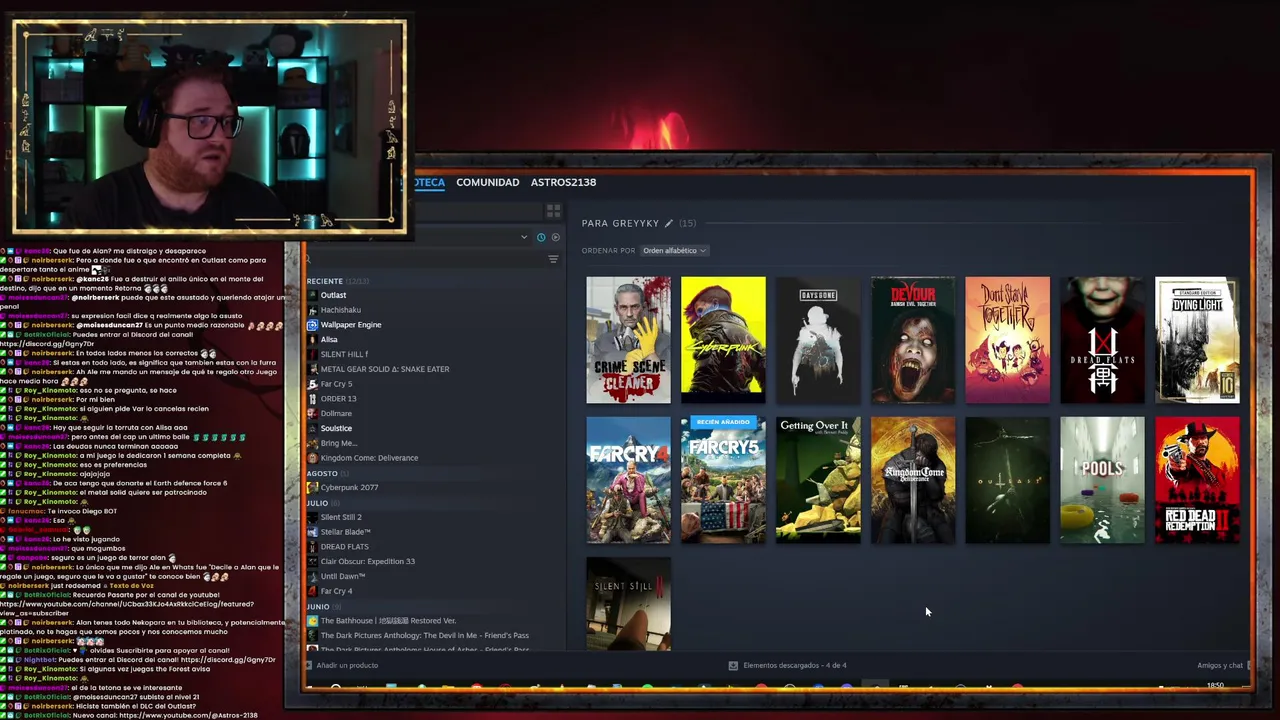The image size is (1280, 720).
Task: Open Devour cover art
Action: (913, 340)
